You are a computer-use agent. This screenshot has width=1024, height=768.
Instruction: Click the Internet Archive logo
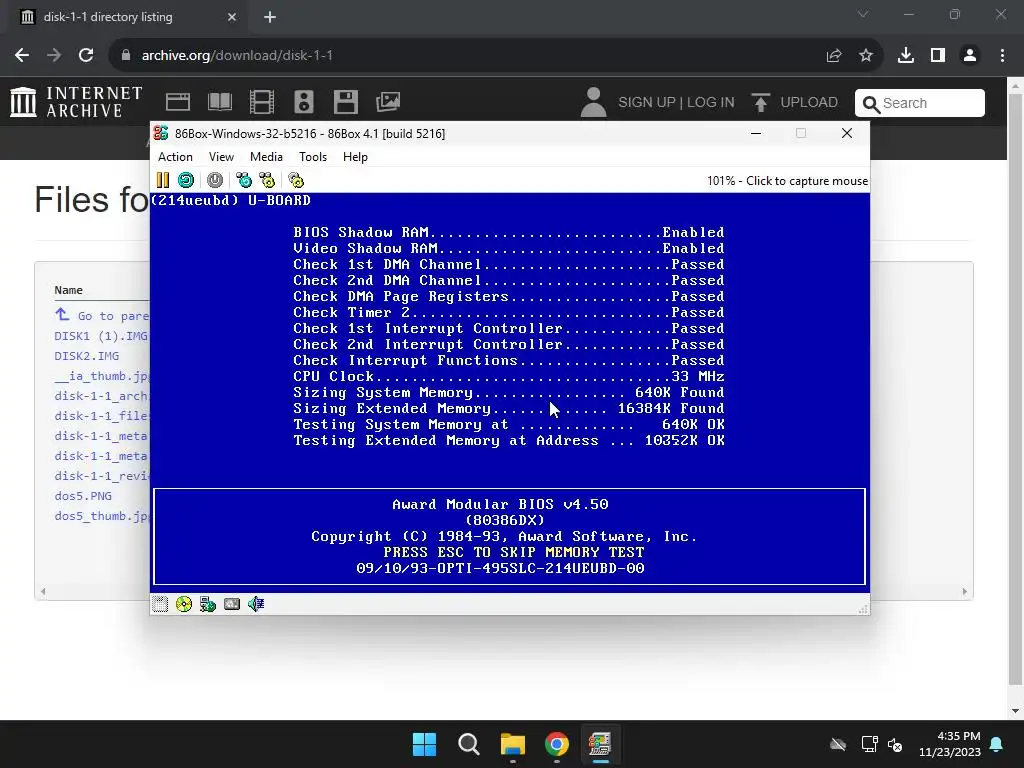pos(76,102)
